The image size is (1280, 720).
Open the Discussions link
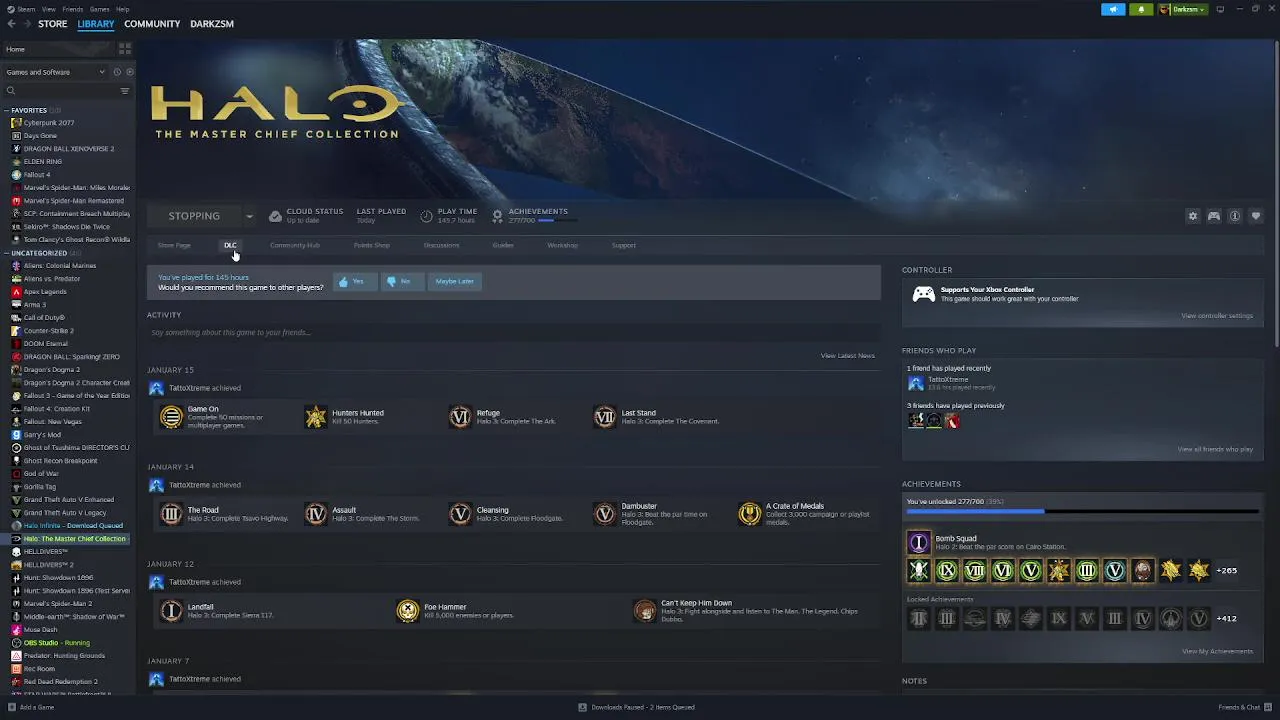pyautogui.click(x=441, y=245)
